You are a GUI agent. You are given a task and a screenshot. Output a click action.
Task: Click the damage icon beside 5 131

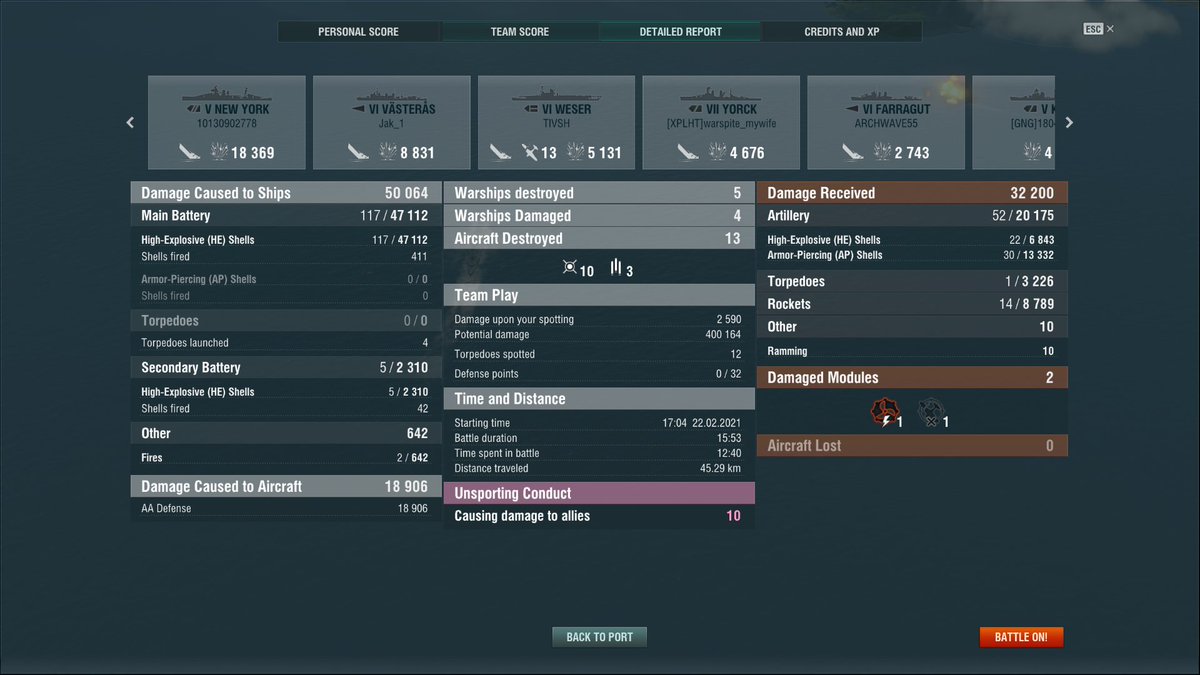576,152
